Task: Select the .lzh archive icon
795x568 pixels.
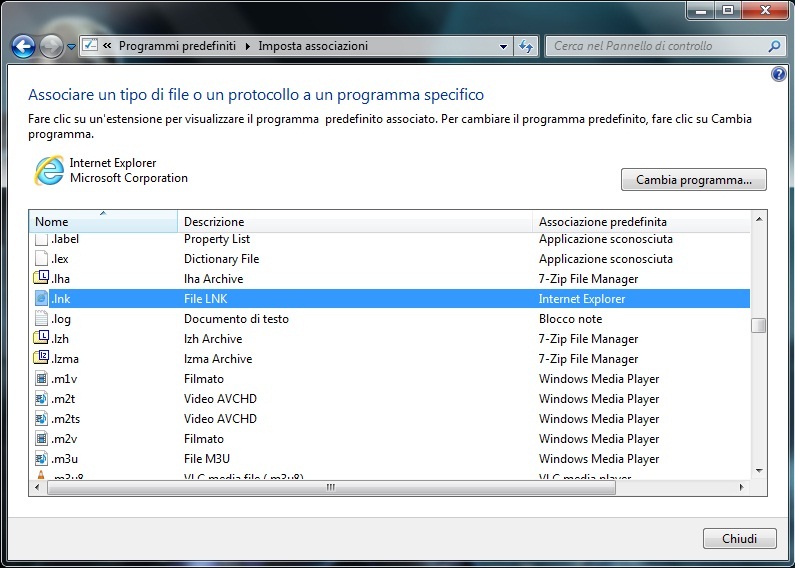Action: pos(41,338)
